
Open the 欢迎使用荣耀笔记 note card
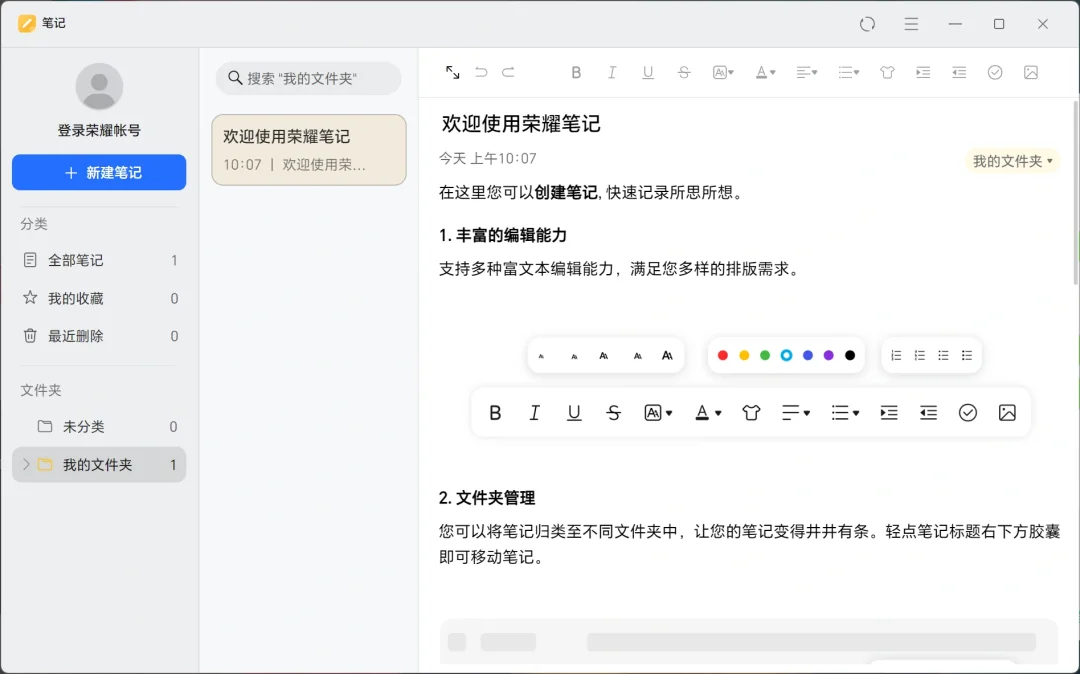(x=309, y=150)
